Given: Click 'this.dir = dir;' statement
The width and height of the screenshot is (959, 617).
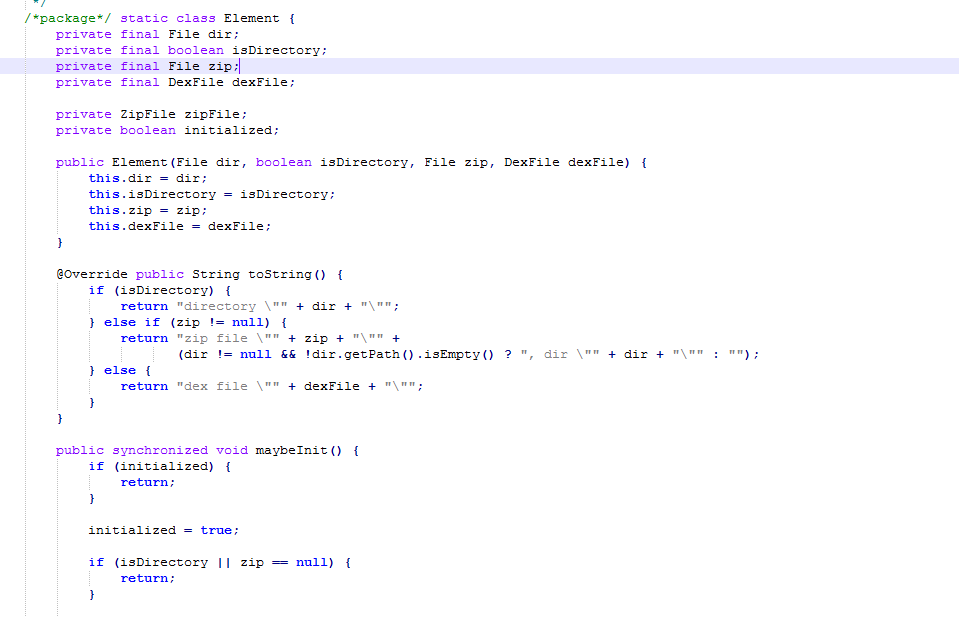Looking at the screenshot, I should click(x=148, y=178).
